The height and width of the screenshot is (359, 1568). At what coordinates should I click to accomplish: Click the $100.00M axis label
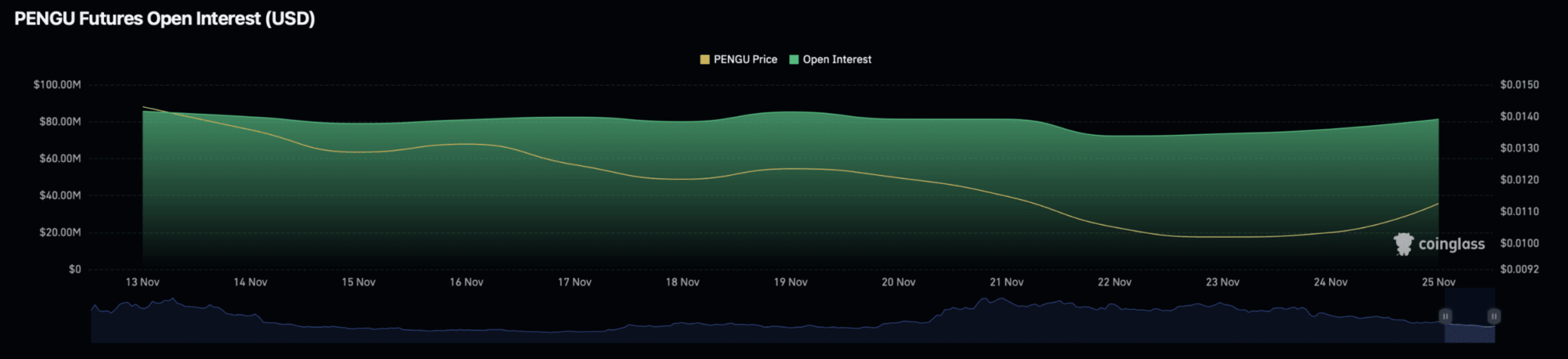(x=57, y=85)
